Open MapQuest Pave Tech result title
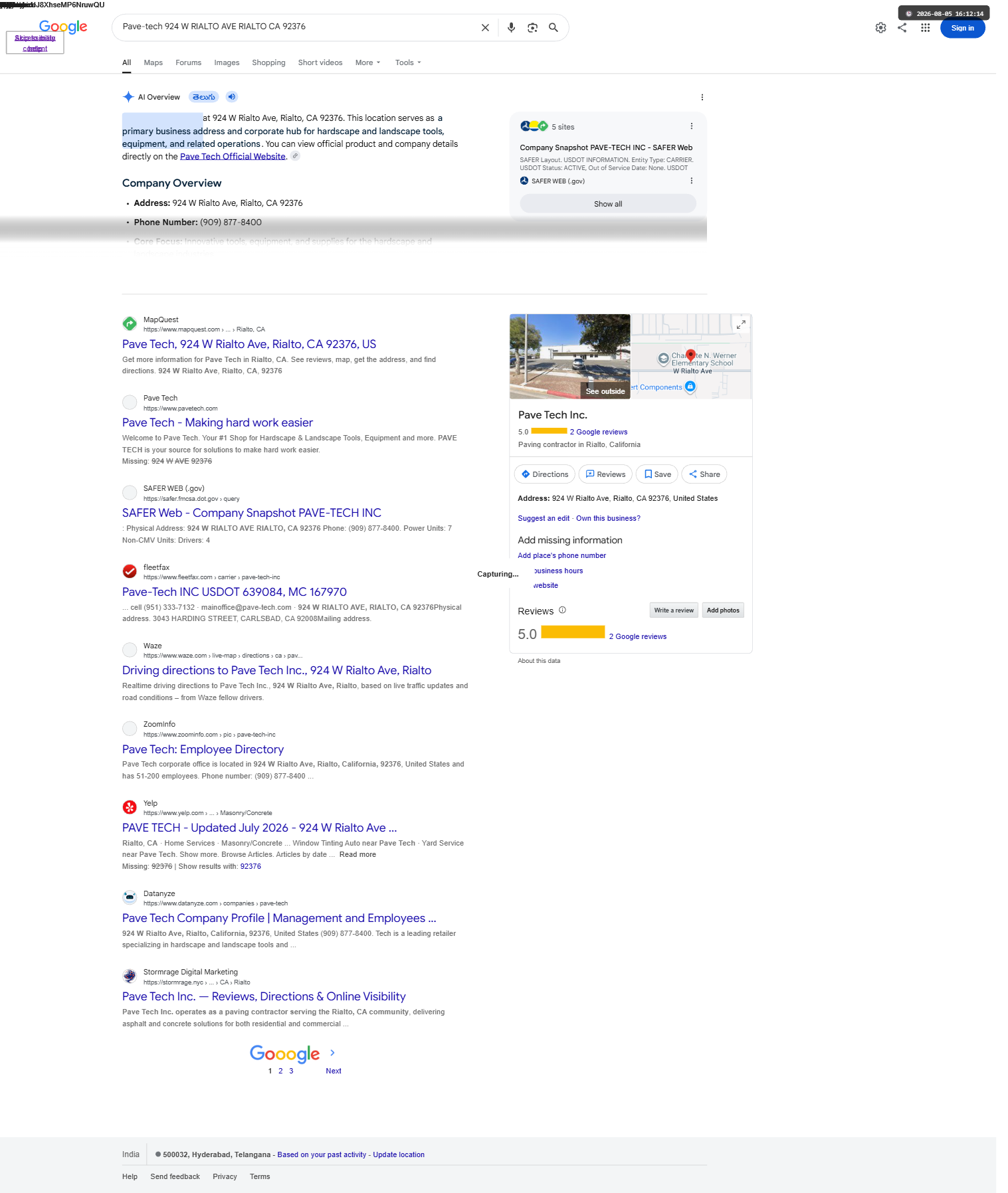The image size is (1008, 1193). coord(249,344)
